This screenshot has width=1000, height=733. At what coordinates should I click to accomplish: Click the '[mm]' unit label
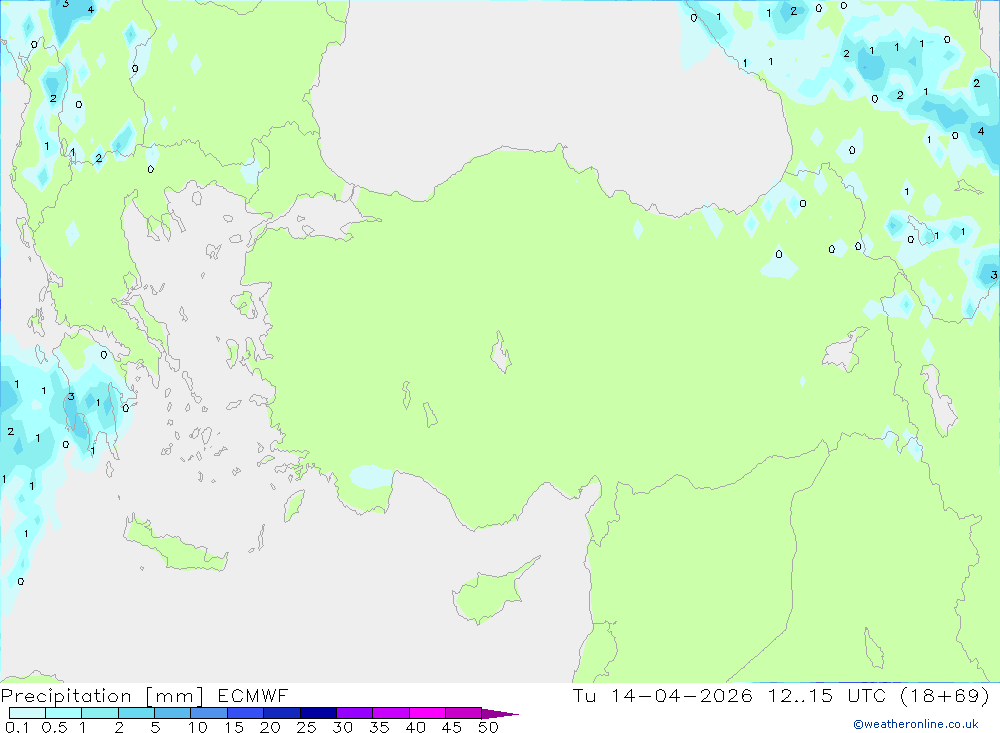click(x=175, y=696)
